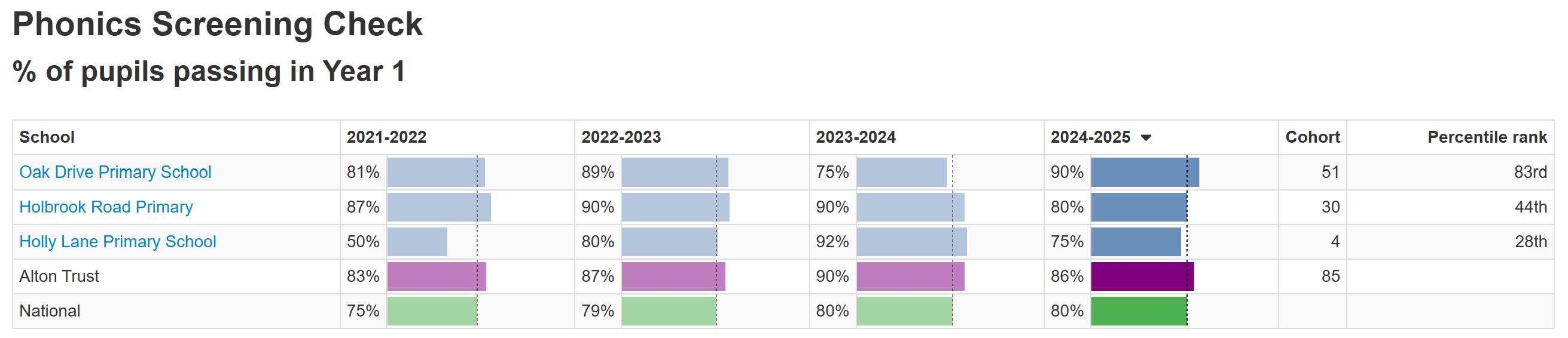
Task: Click National's dark green 2024-2025 bar
Action: point(1138,311)
